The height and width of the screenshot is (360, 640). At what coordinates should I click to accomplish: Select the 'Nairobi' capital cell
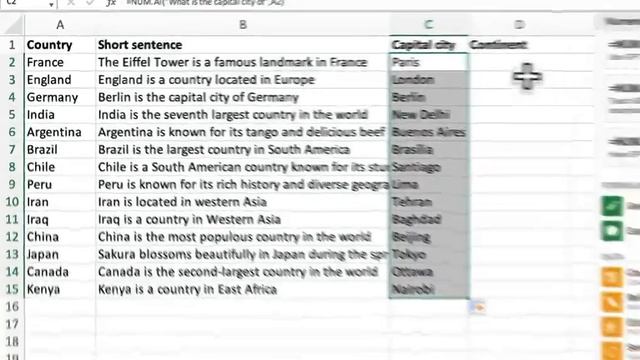pyautogui.click(x=429, y=289)
